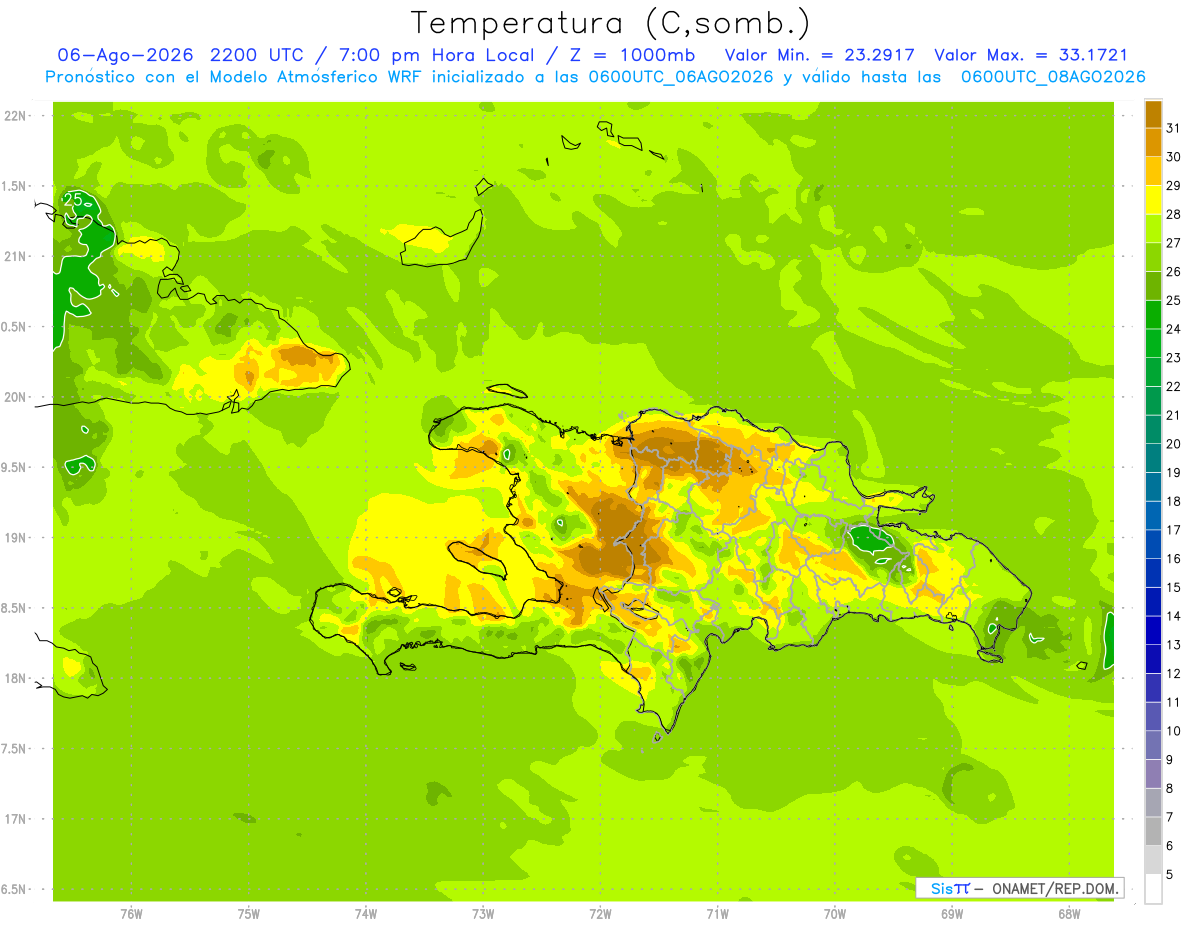The width and height of the screenshot is (1200, 927).
Task: Pick the legend swatch between 25 and 26
Action: click(1153, 286)
